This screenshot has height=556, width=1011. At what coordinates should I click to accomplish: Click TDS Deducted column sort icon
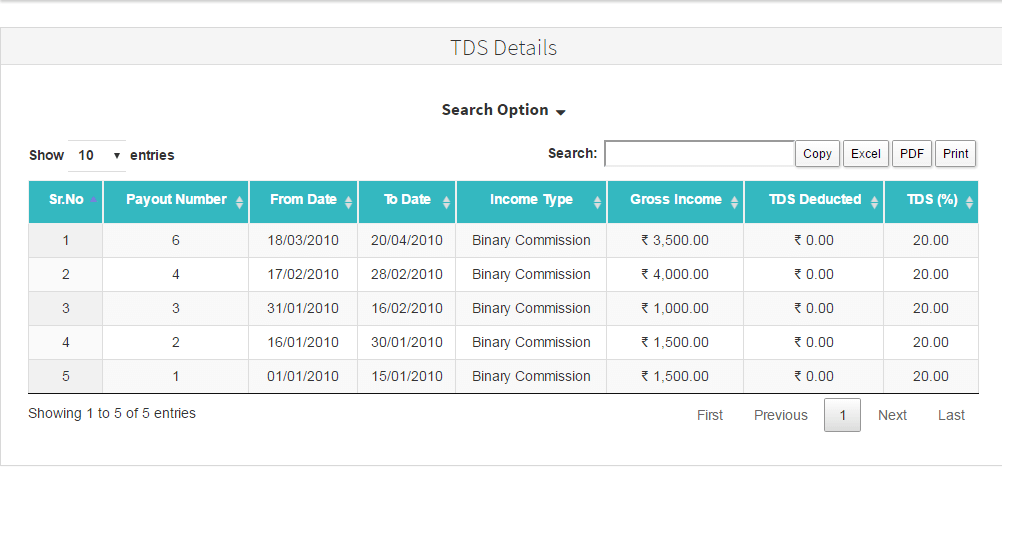coord(874,202)
